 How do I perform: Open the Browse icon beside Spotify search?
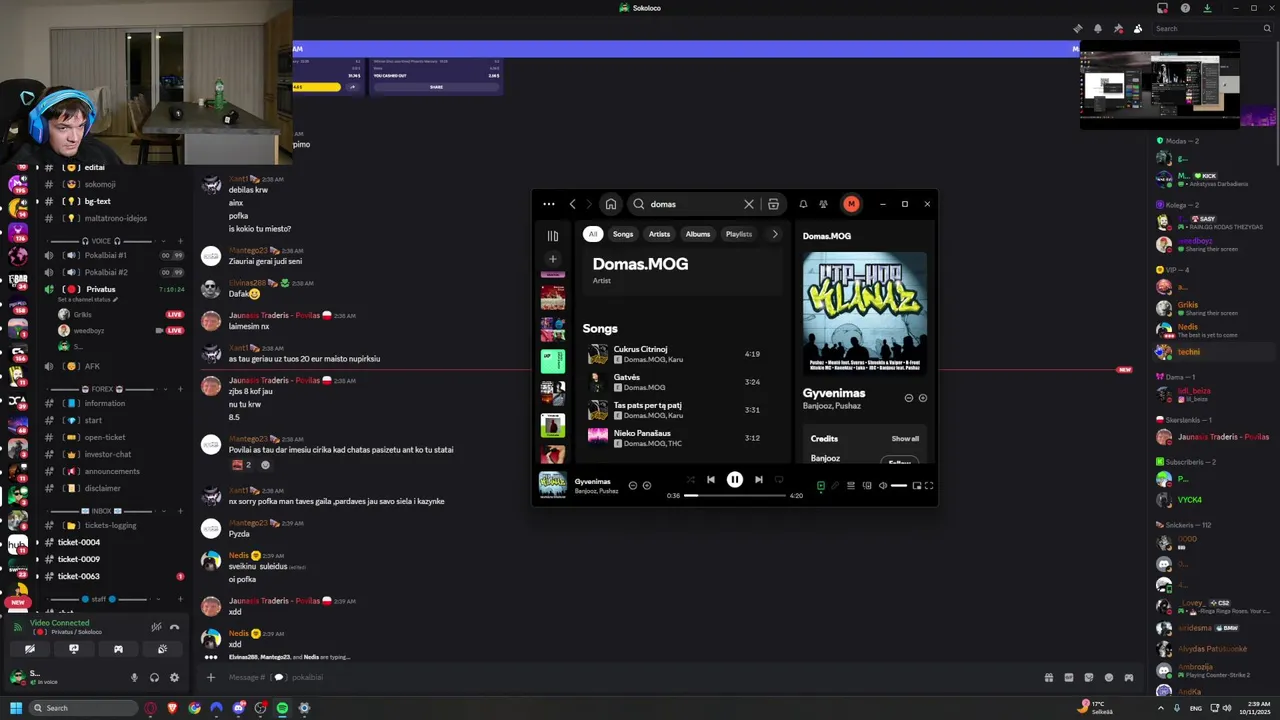[773, 204]
